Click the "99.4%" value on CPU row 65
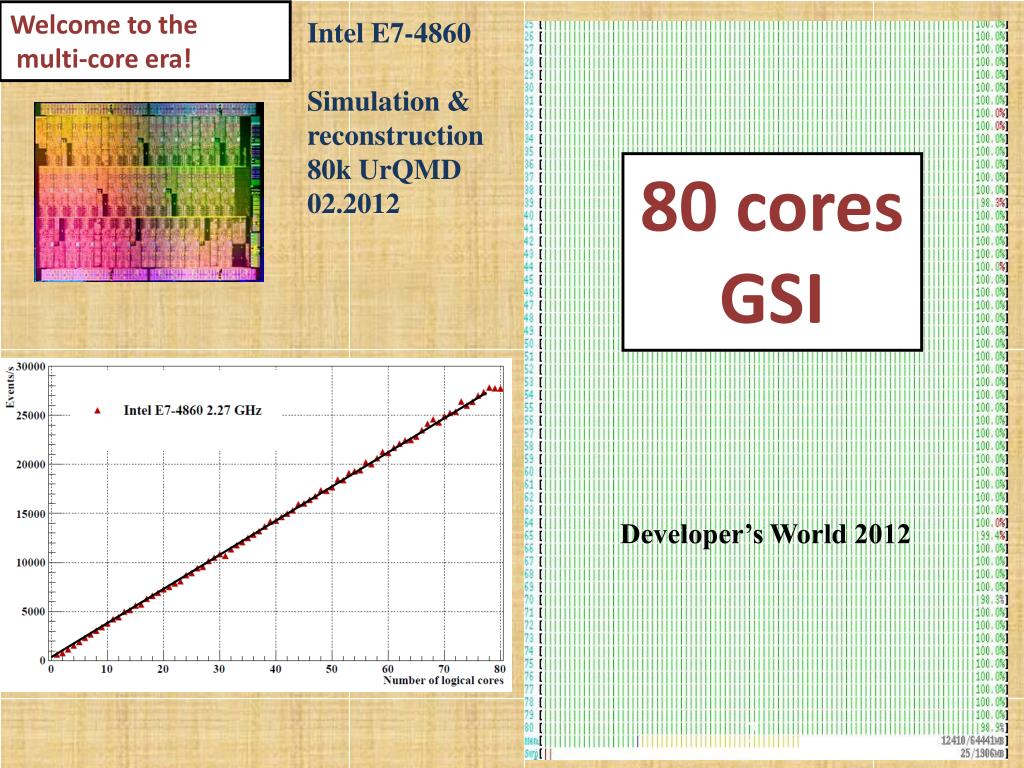The width and height of the screenshot is (1024, 768). pos(991,536)
